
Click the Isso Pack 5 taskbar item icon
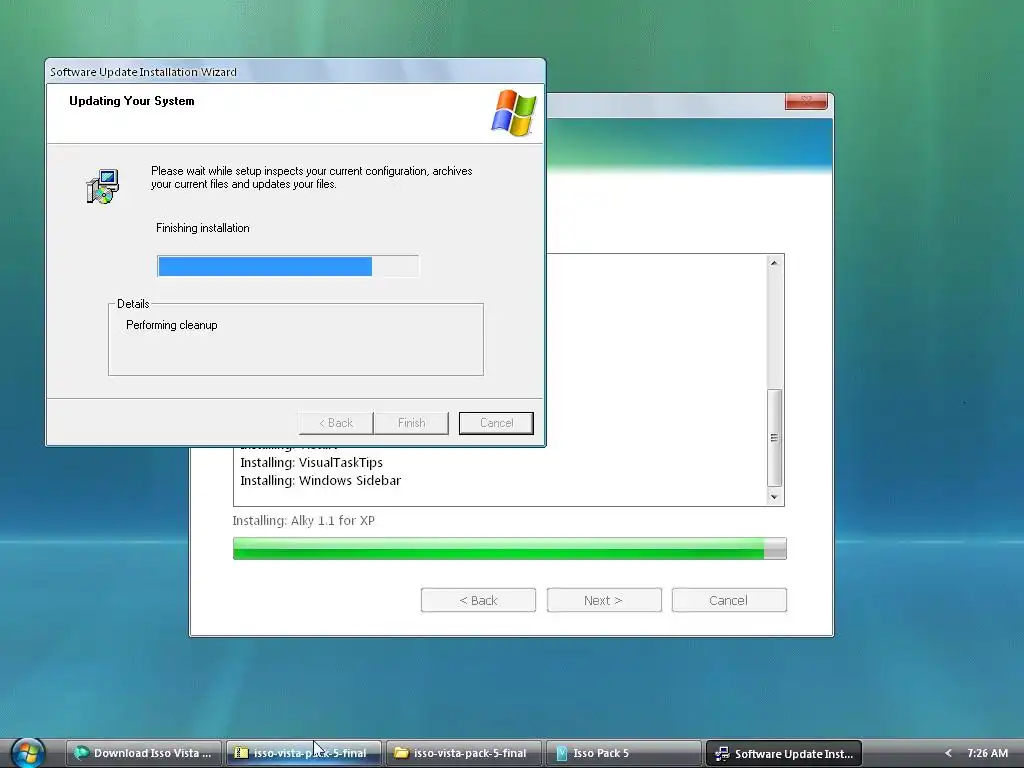562,753
